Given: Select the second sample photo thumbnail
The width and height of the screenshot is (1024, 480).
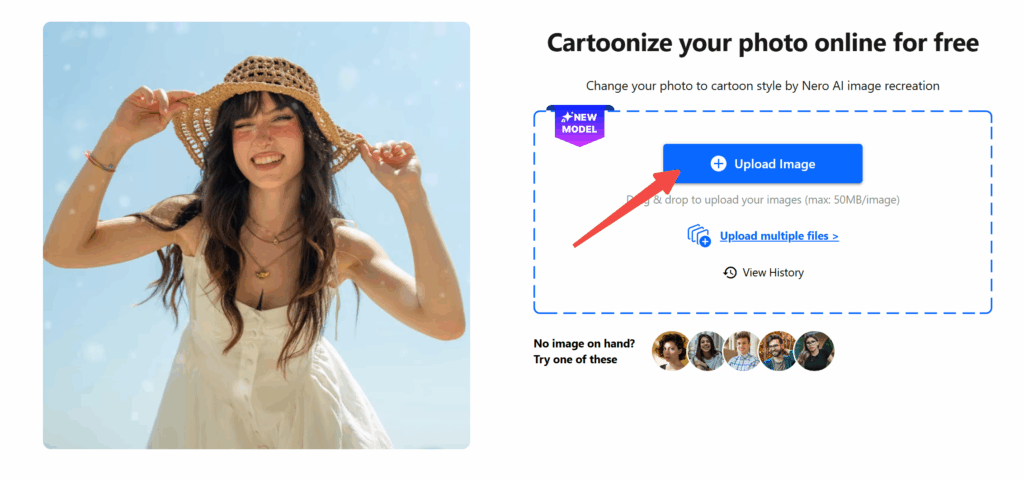Looking at the screenshot, I should [707, 351].
